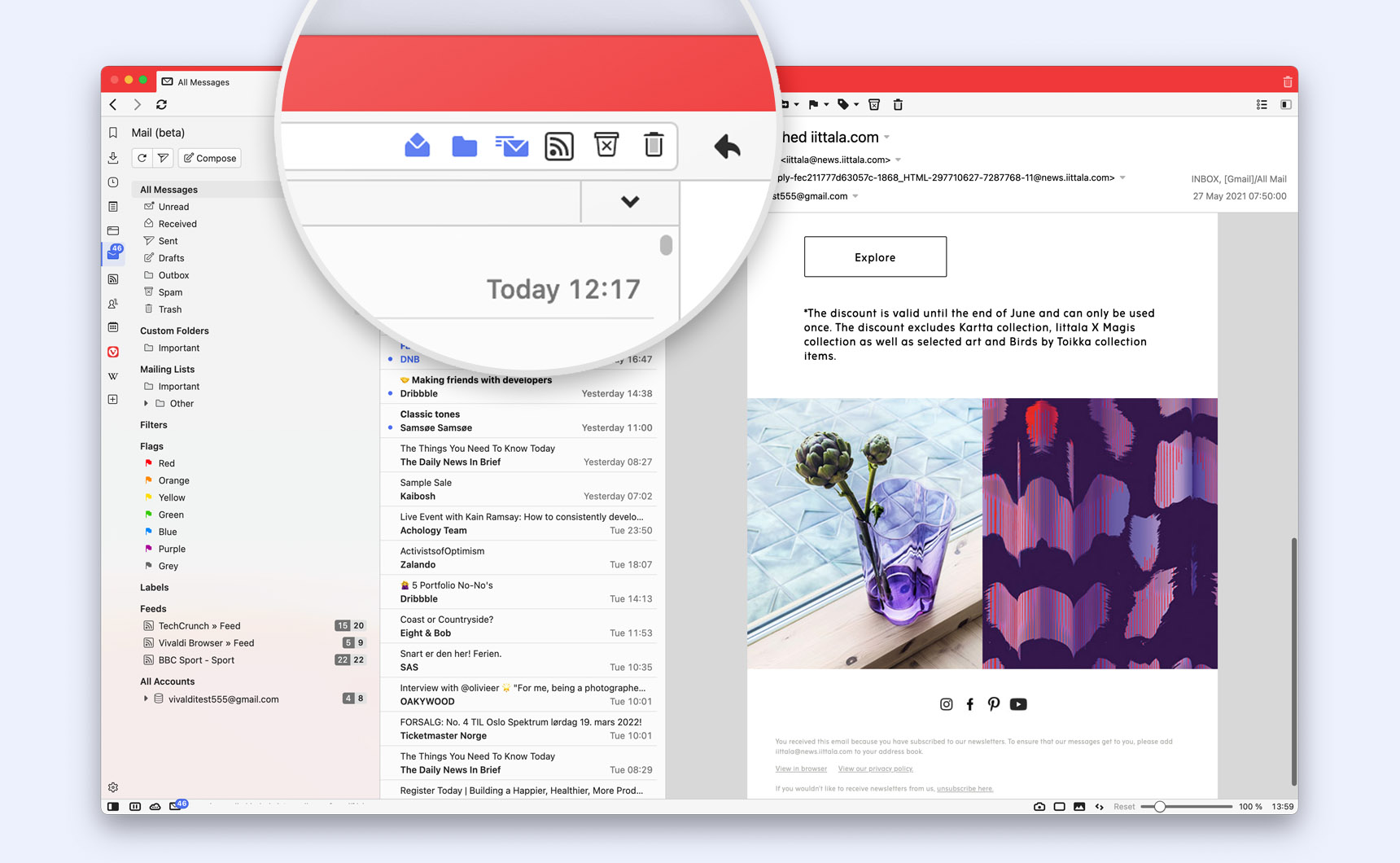Open the Feeds panel icon

click(x=113, y=279)
